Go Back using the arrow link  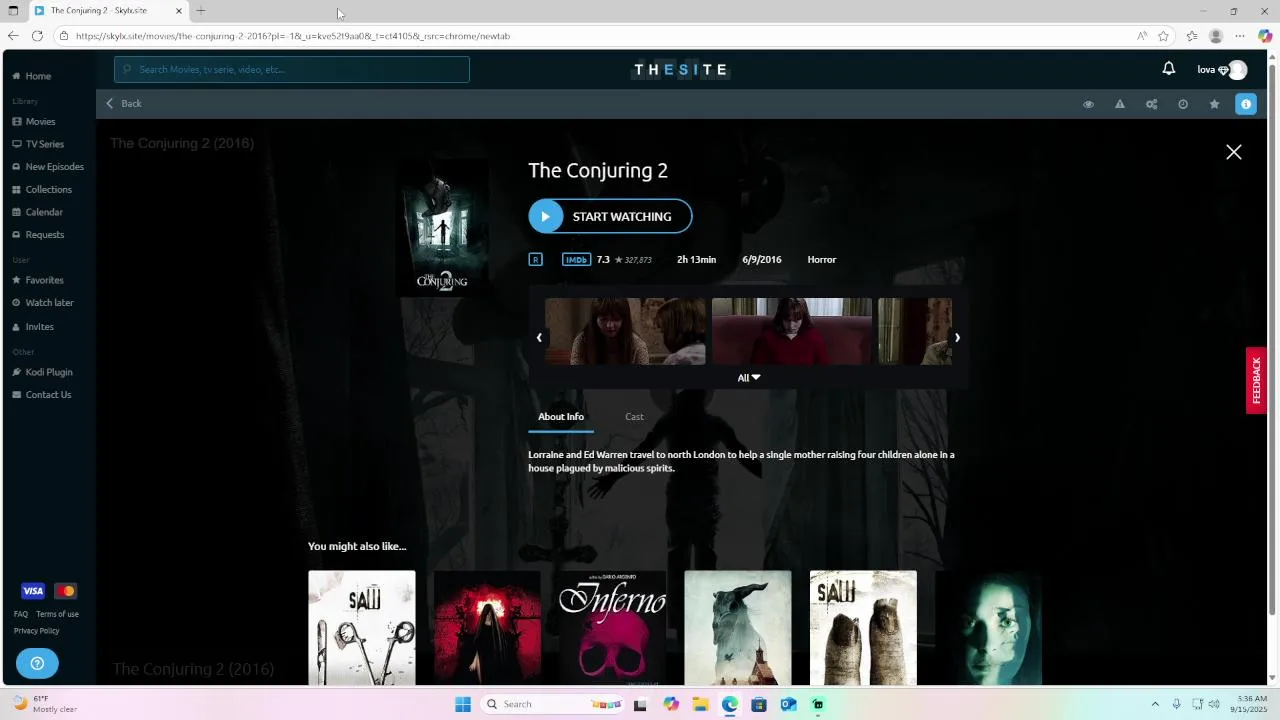click(x=124, y=104)
